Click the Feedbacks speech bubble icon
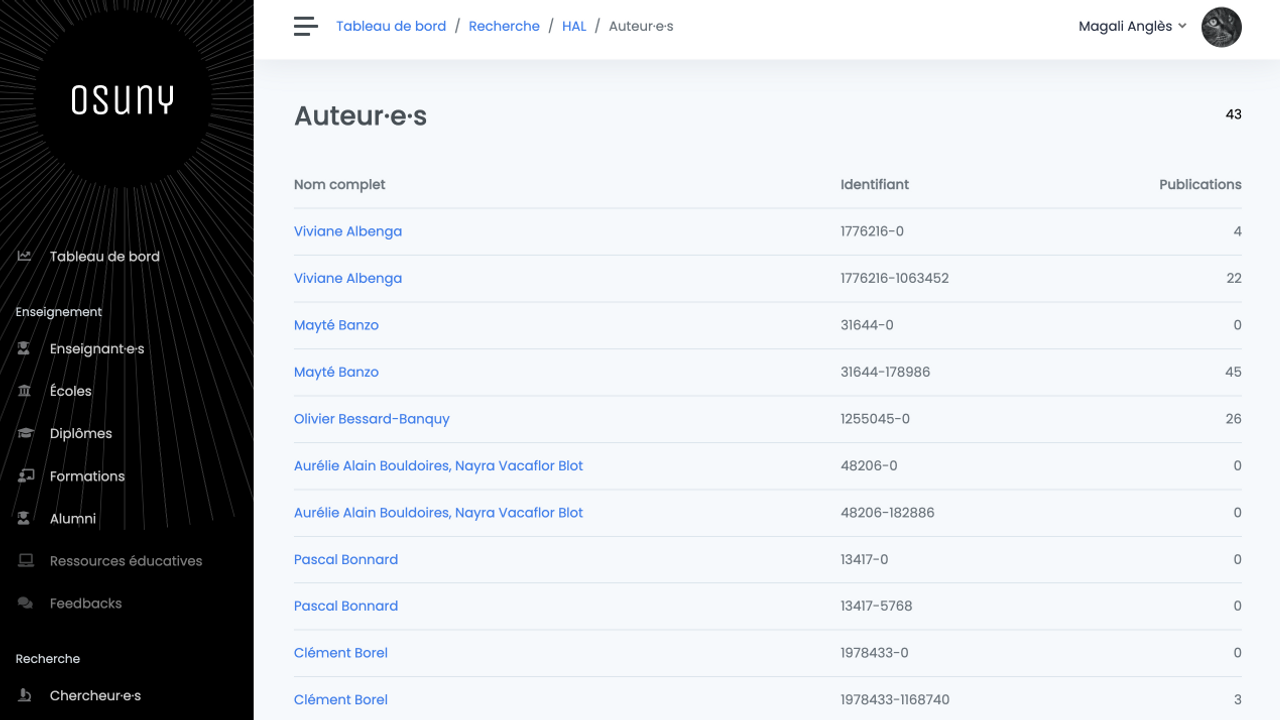This screenshot has height=720, width=1280. click(25, 604)
